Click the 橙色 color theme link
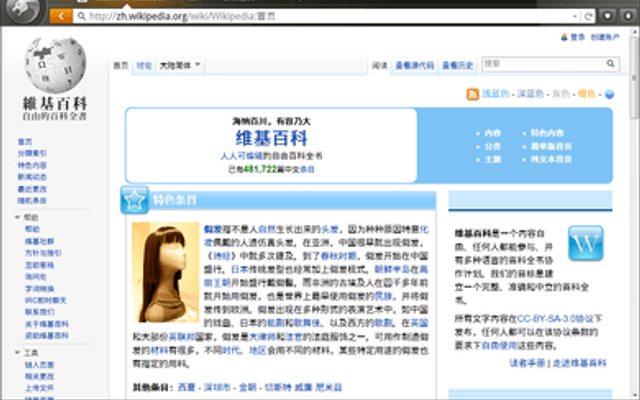 (x=587, y=94)
